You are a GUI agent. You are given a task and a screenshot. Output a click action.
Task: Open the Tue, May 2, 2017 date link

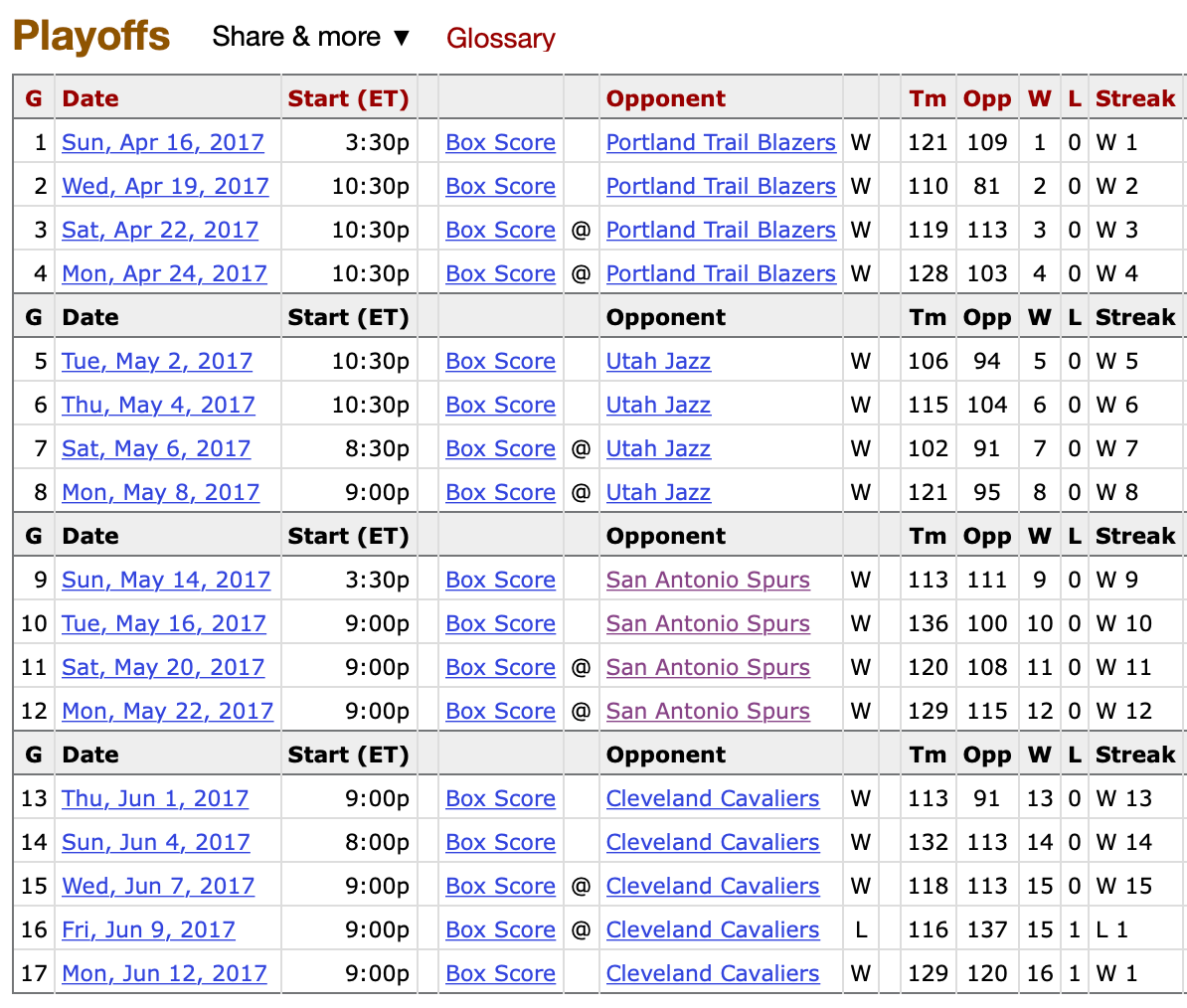(x=157, y=361)
